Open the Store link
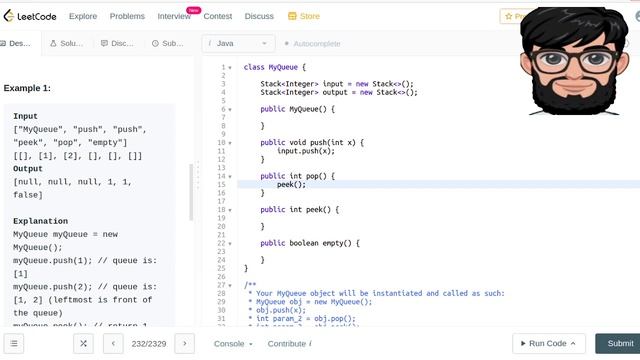 304,16
